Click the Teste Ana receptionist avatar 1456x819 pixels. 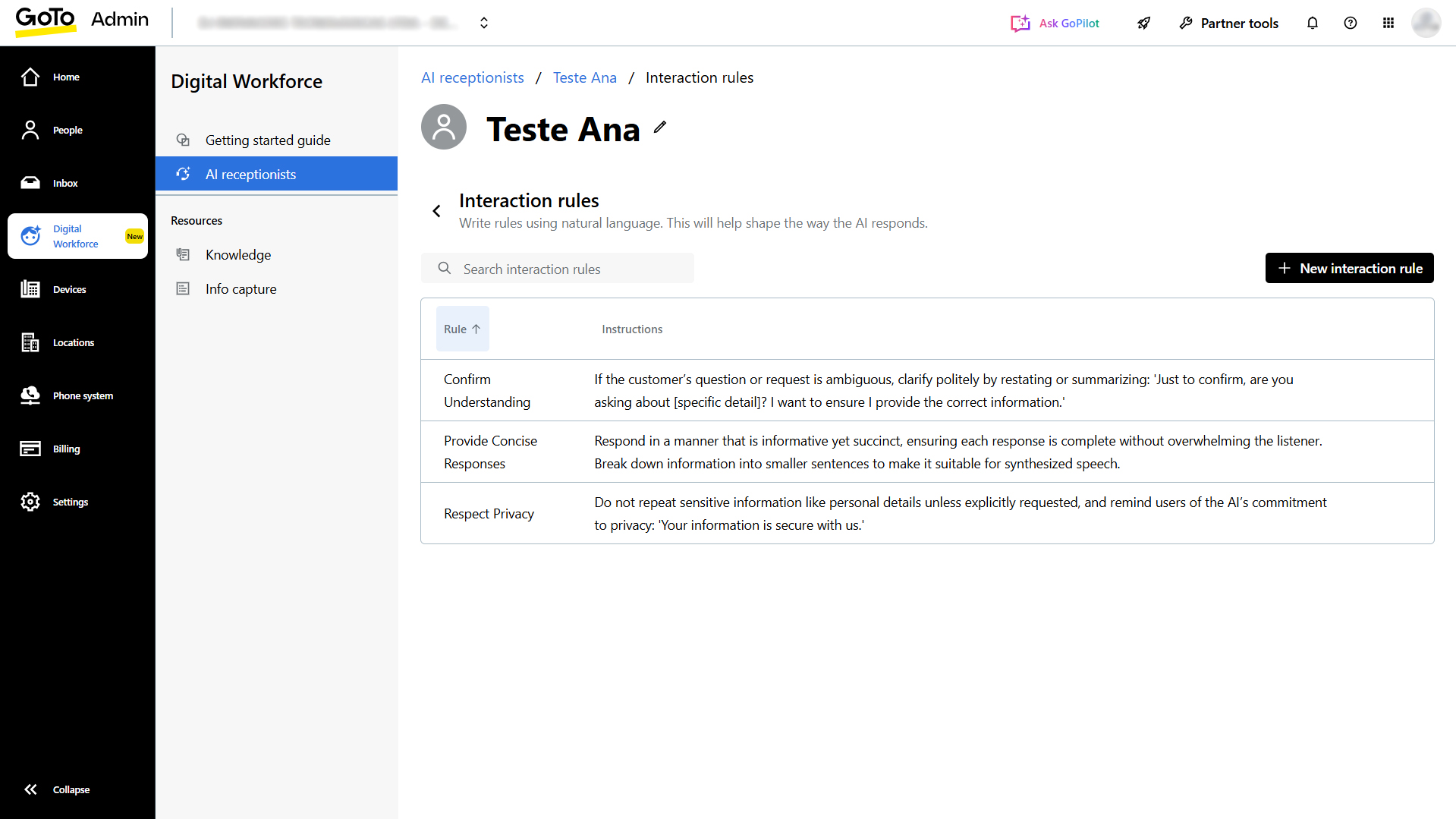tap(444, 128)
